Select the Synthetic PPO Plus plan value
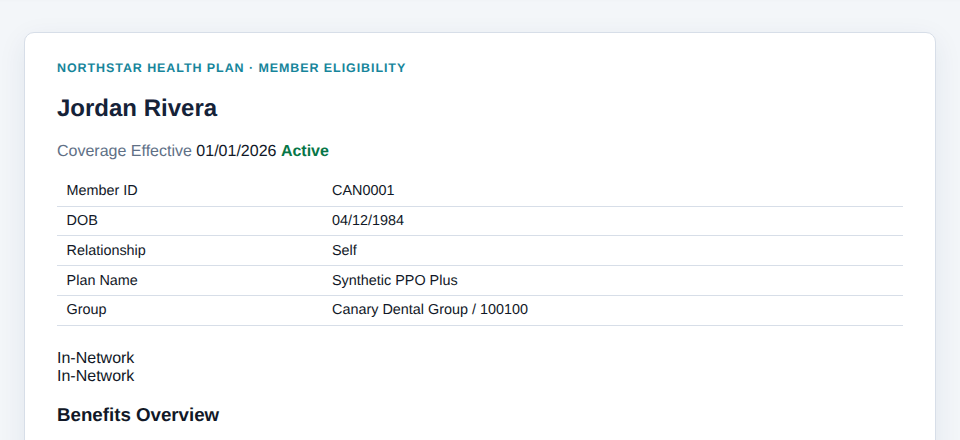 (395, 280)
